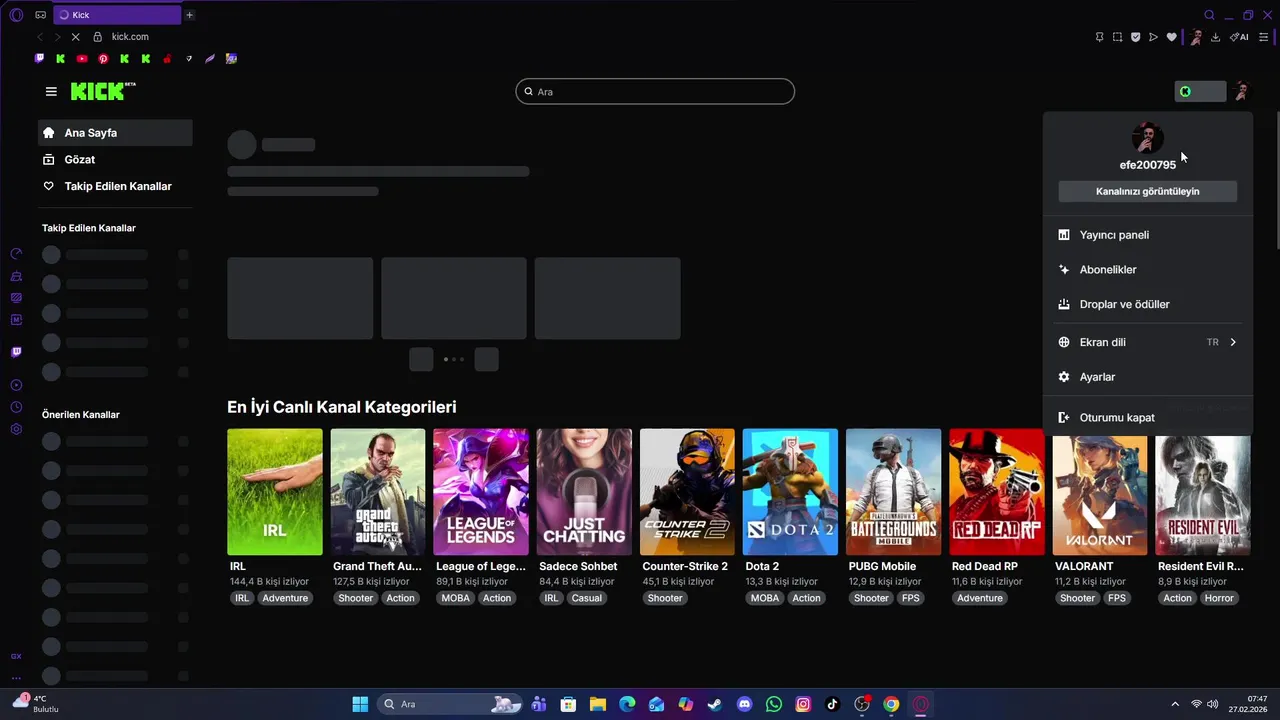Image resolution: width=1280 pixels, height=720 pixels.
Task: Open the Kick hamburger sidebar menu
Action: coord(51,91)
